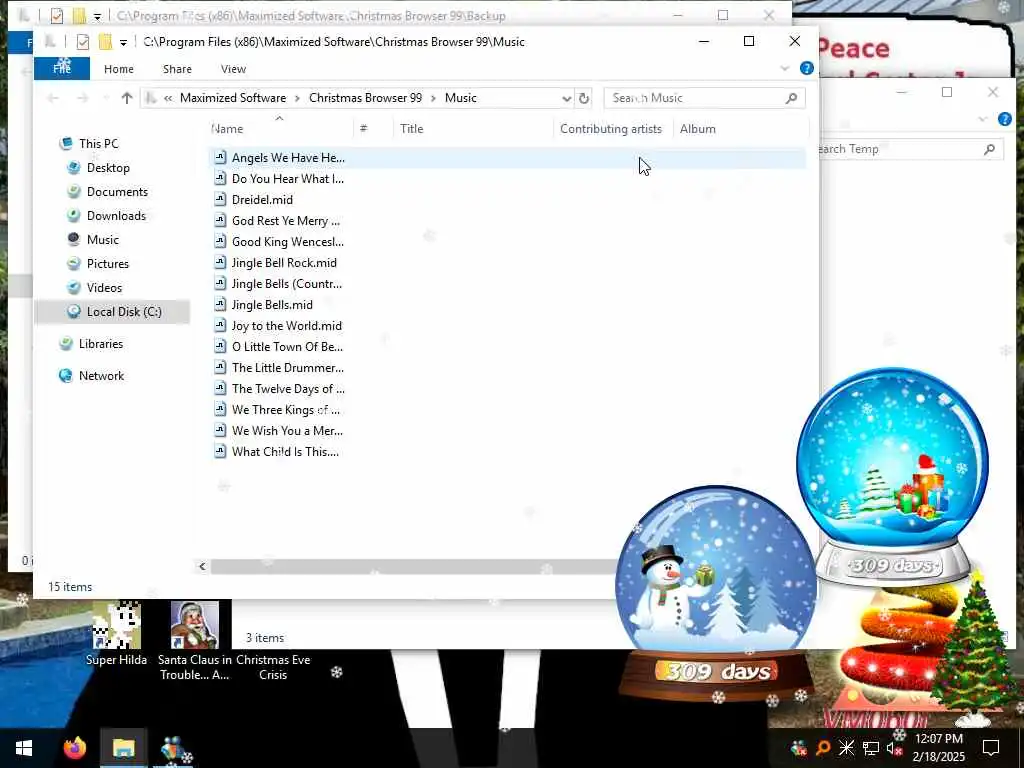The width and height of the screenshot is (1024, 768).
Task: Open Videos in the navigation pane
Action: click(104, 287)
